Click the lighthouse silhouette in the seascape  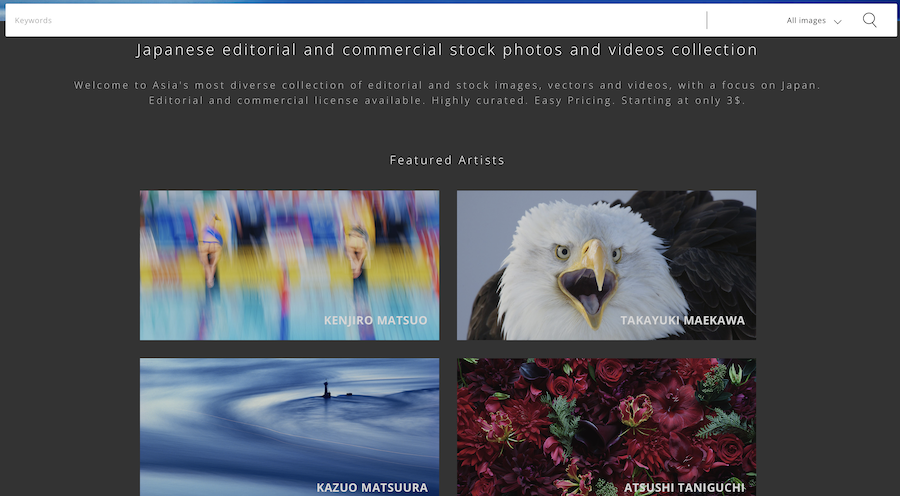[327, 390]
